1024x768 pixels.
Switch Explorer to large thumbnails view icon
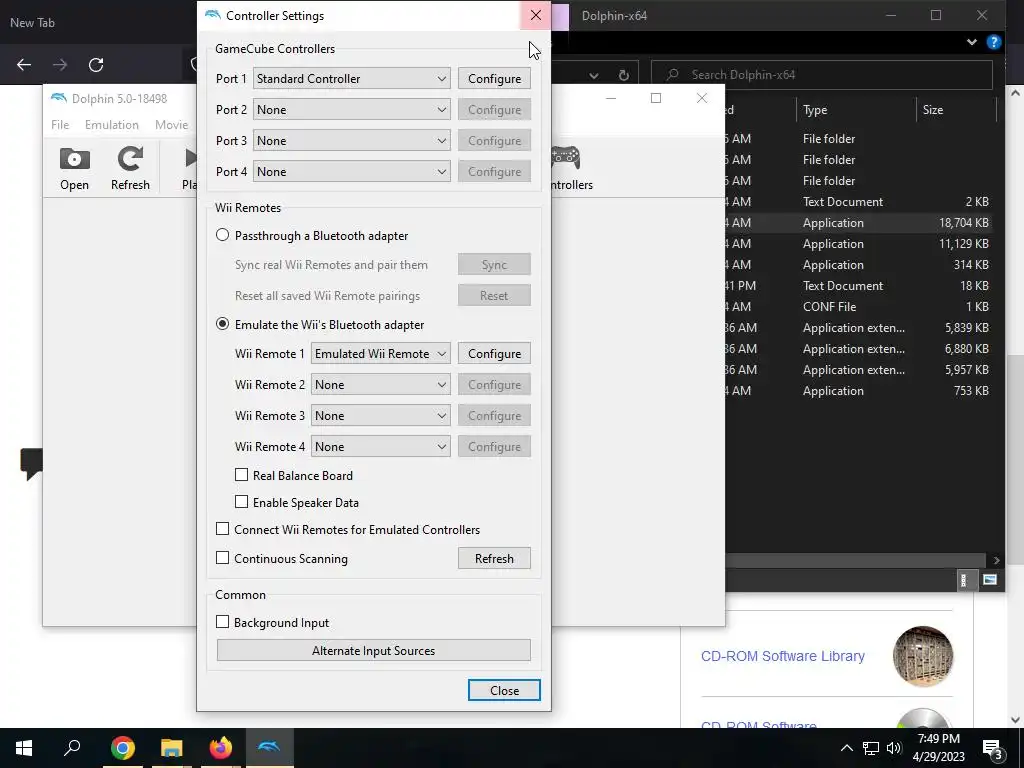pyautogui.click(x=990, y=580)
